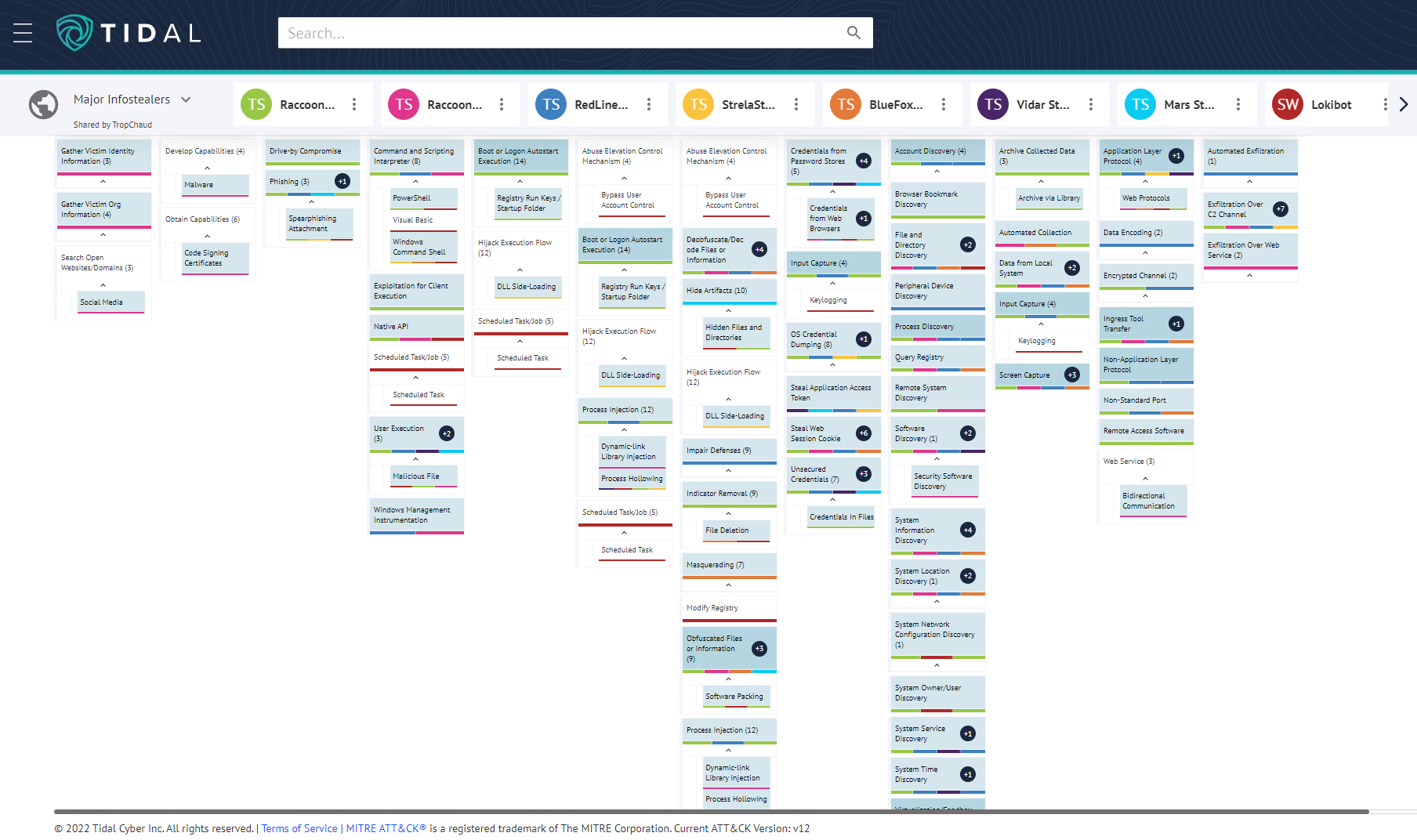Click the +1 badge on Phishing
The width and height of the screenshot is (1417, 840).
pyautogui.click(x=342, y=181)
